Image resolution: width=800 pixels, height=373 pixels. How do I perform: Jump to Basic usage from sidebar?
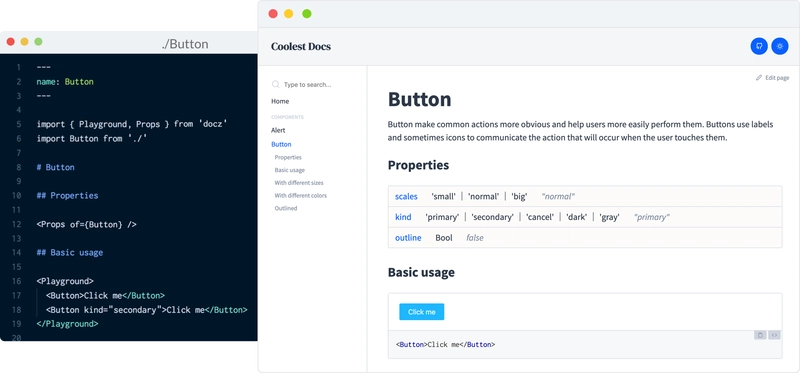(289, 170)
